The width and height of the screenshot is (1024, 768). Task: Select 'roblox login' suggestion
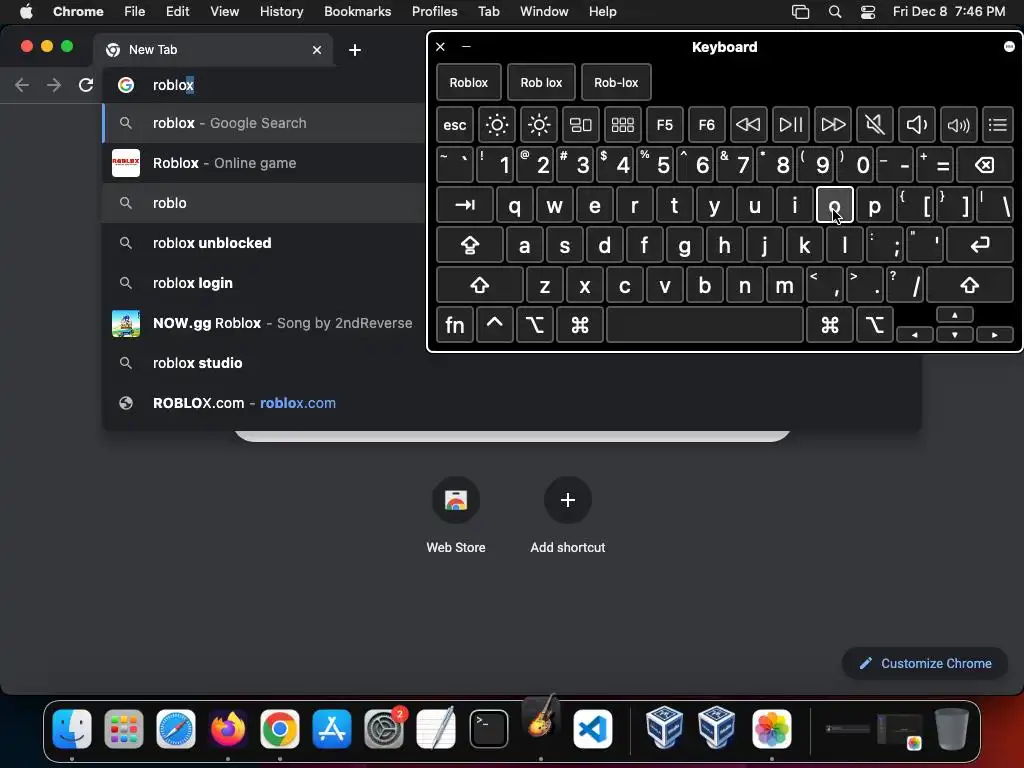coord(264,283)
